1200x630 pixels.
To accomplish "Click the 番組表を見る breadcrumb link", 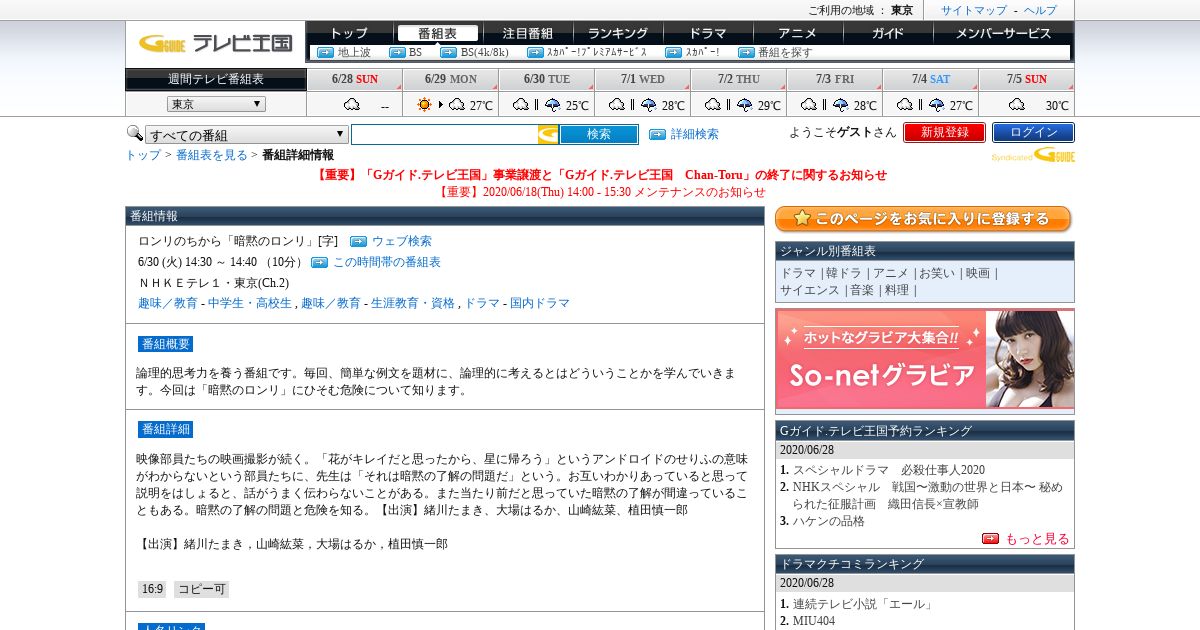I will point(212,155).
